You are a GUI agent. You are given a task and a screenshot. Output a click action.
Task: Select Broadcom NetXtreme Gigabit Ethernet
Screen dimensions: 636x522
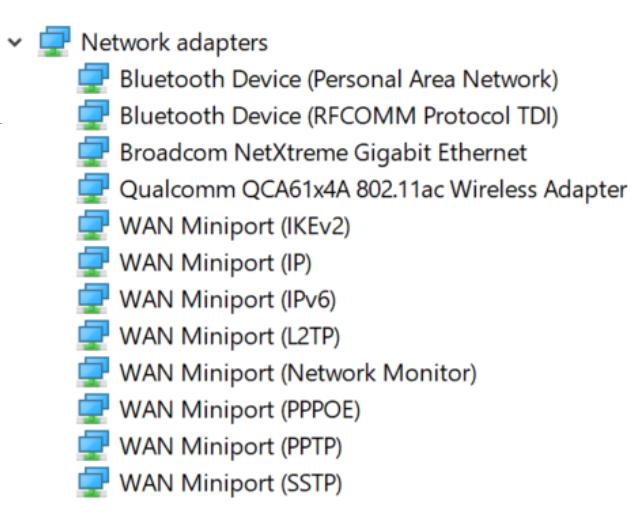pos(323,153)
